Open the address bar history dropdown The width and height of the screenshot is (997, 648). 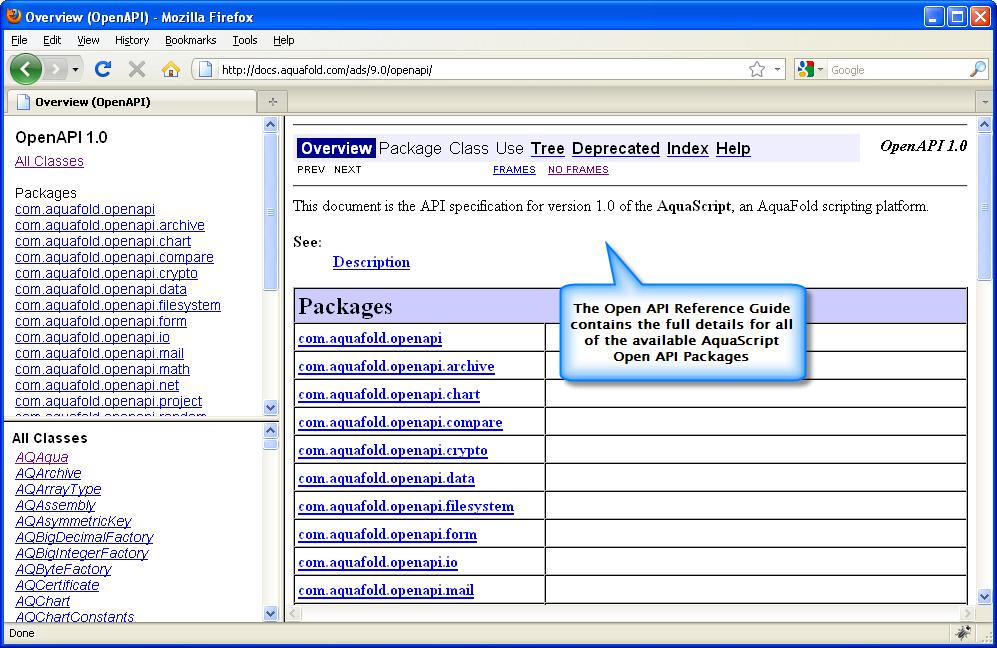(777, 69)
